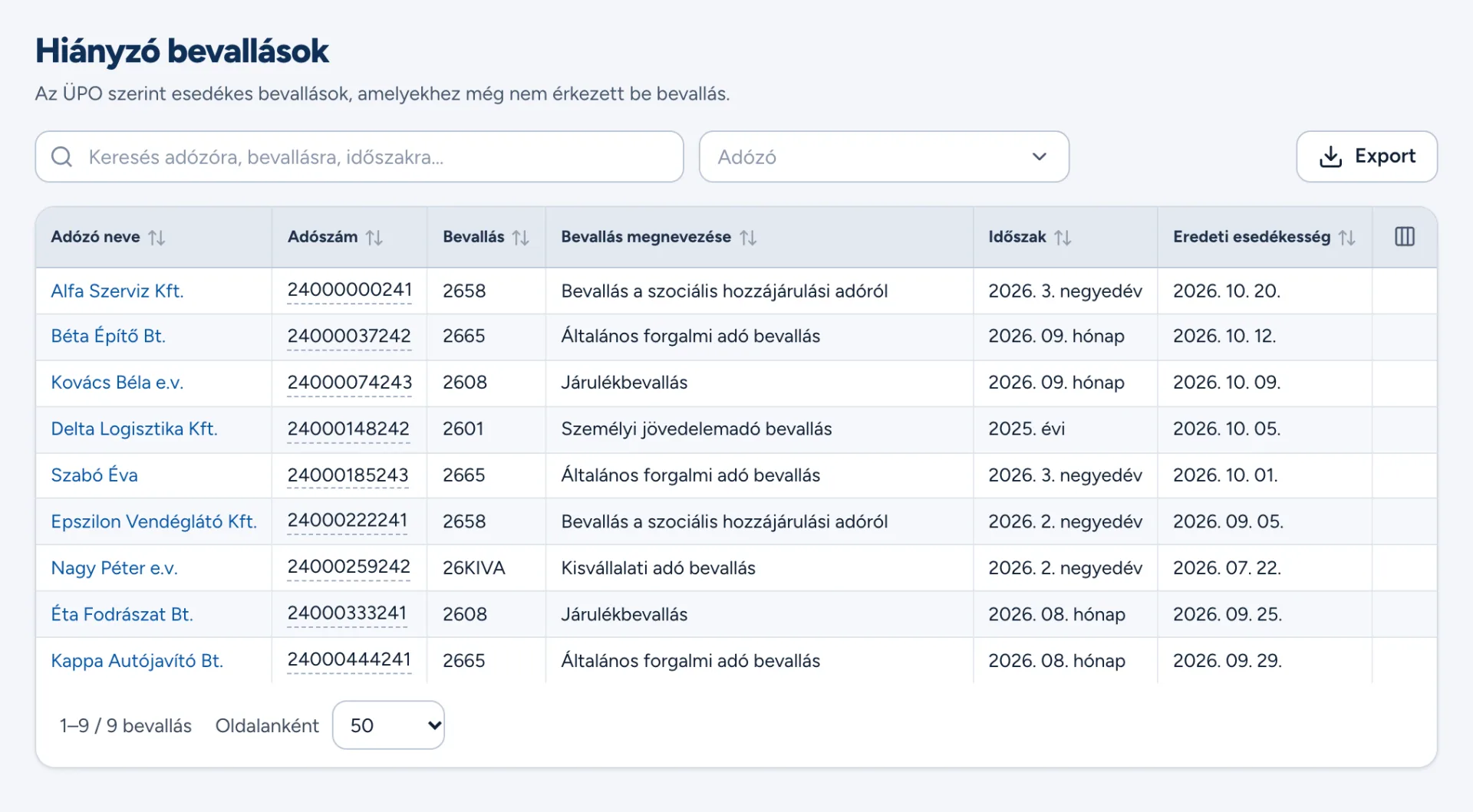Viewport: 1473px width, 812px height.
Task: Click the Időszak column header label
Action: pos(1017,237)
